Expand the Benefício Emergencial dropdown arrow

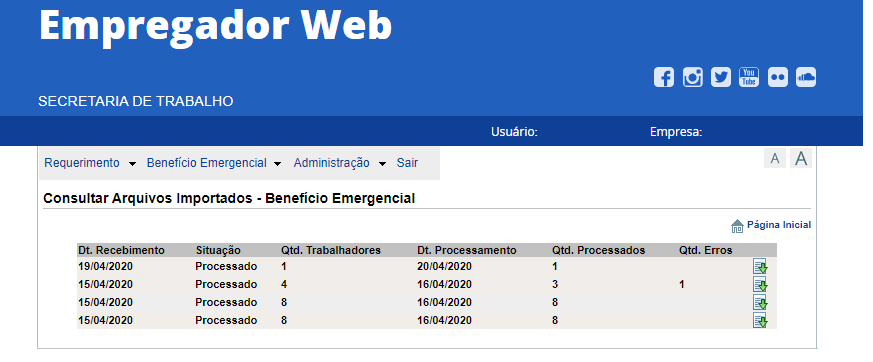(278, 164)
